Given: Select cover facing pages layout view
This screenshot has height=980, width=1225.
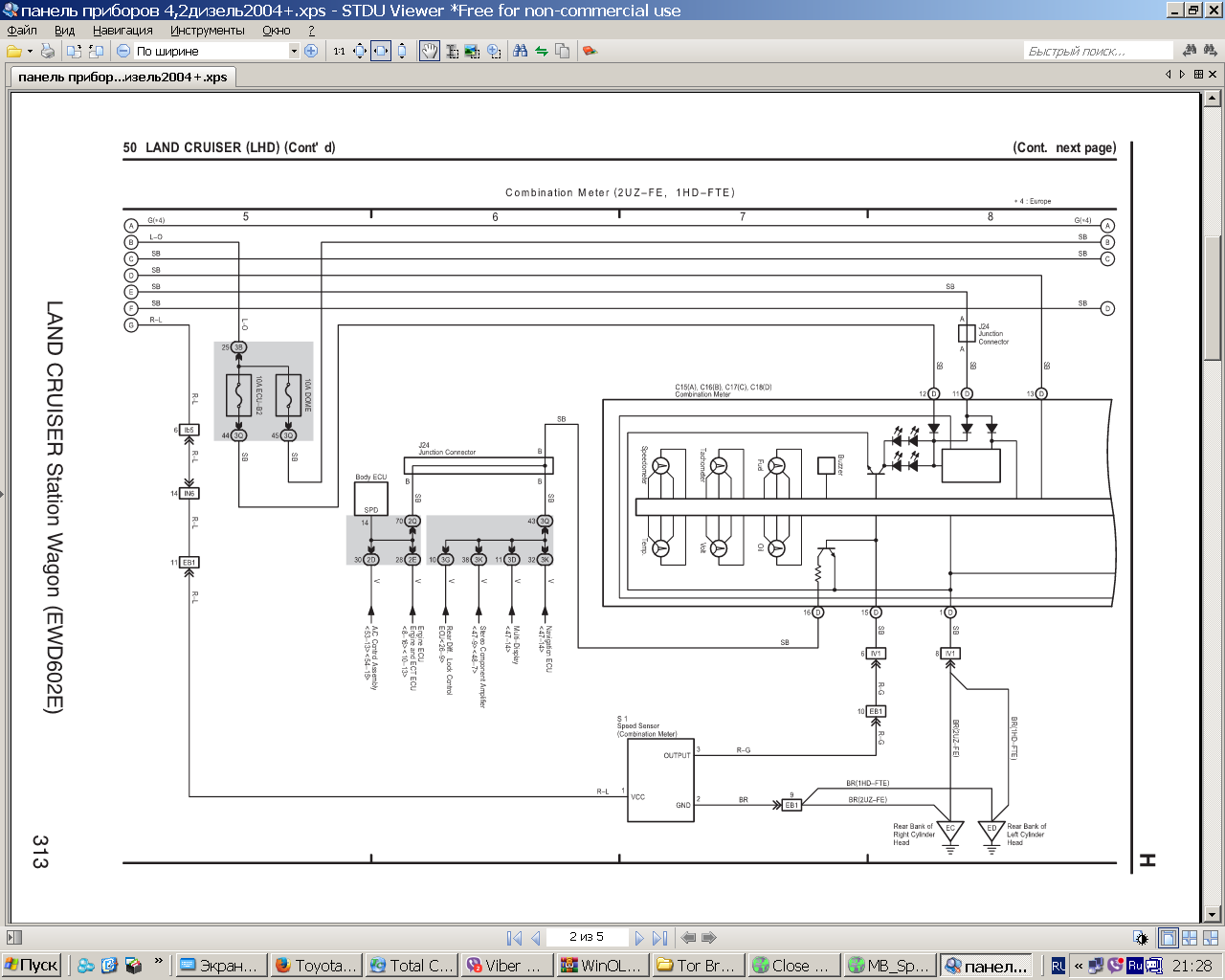Looking at the screenshot, I should pyautogui.click(x=1209, y=938).
